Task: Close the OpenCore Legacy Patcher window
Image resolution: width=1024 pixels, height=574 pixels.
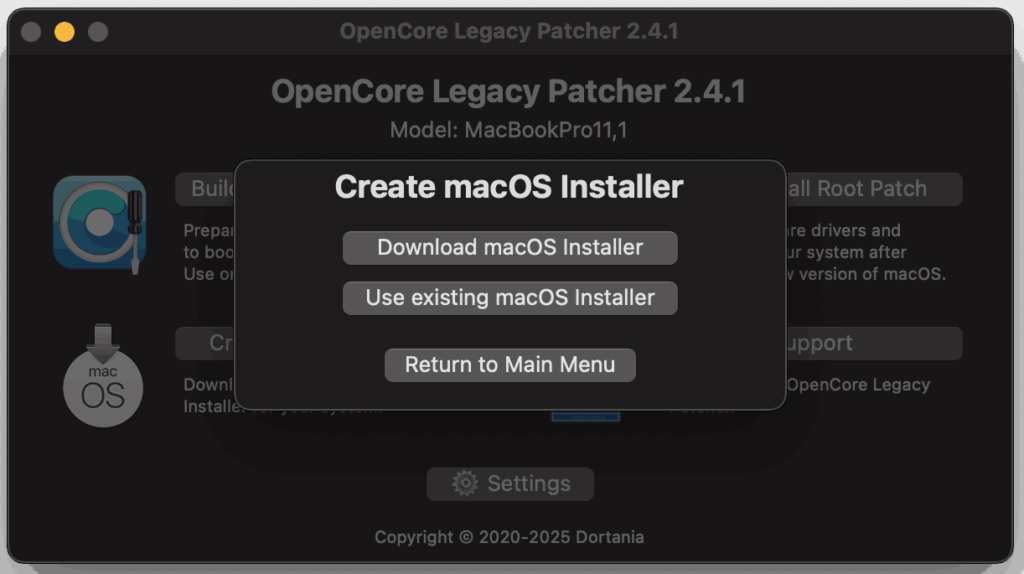Action: pyautogui.click(x=31, y=31)
